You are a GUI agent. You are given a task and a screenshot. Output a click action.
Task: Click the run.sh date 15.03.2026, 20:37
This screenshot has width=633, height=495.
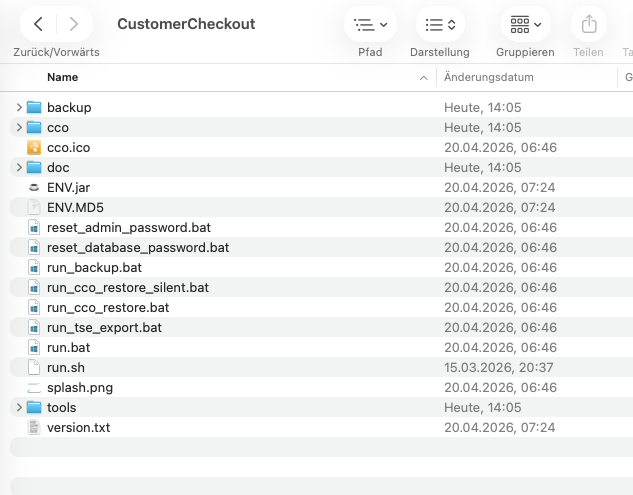click(x=499, y=367)
